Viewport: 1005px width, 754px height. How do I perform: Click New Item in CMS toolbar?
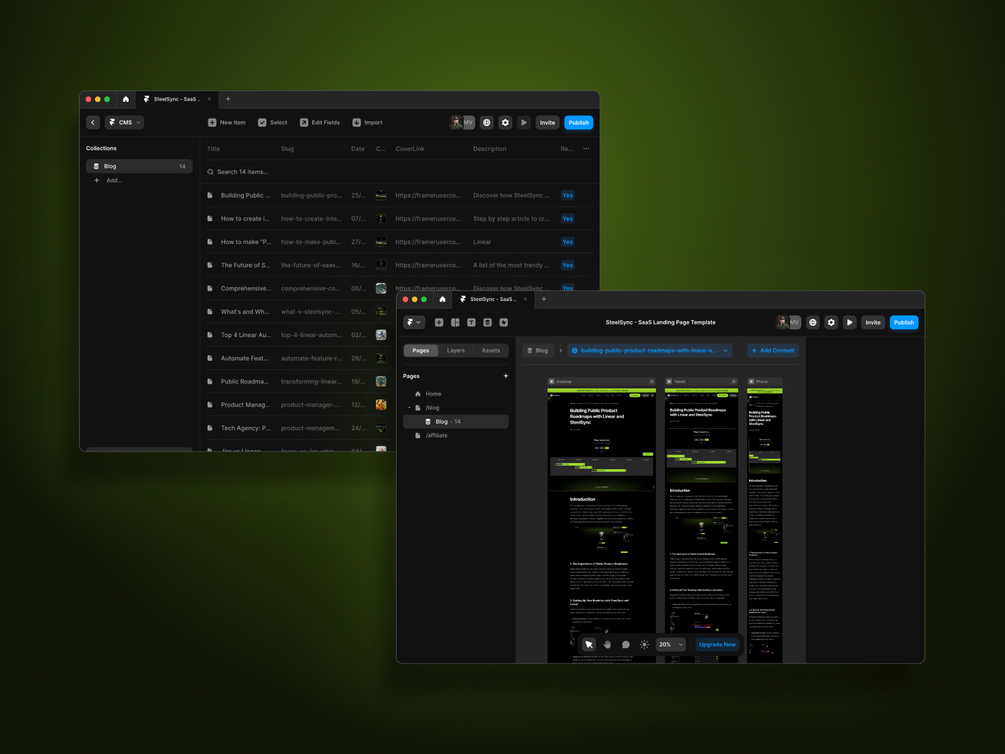coord(227,122)
